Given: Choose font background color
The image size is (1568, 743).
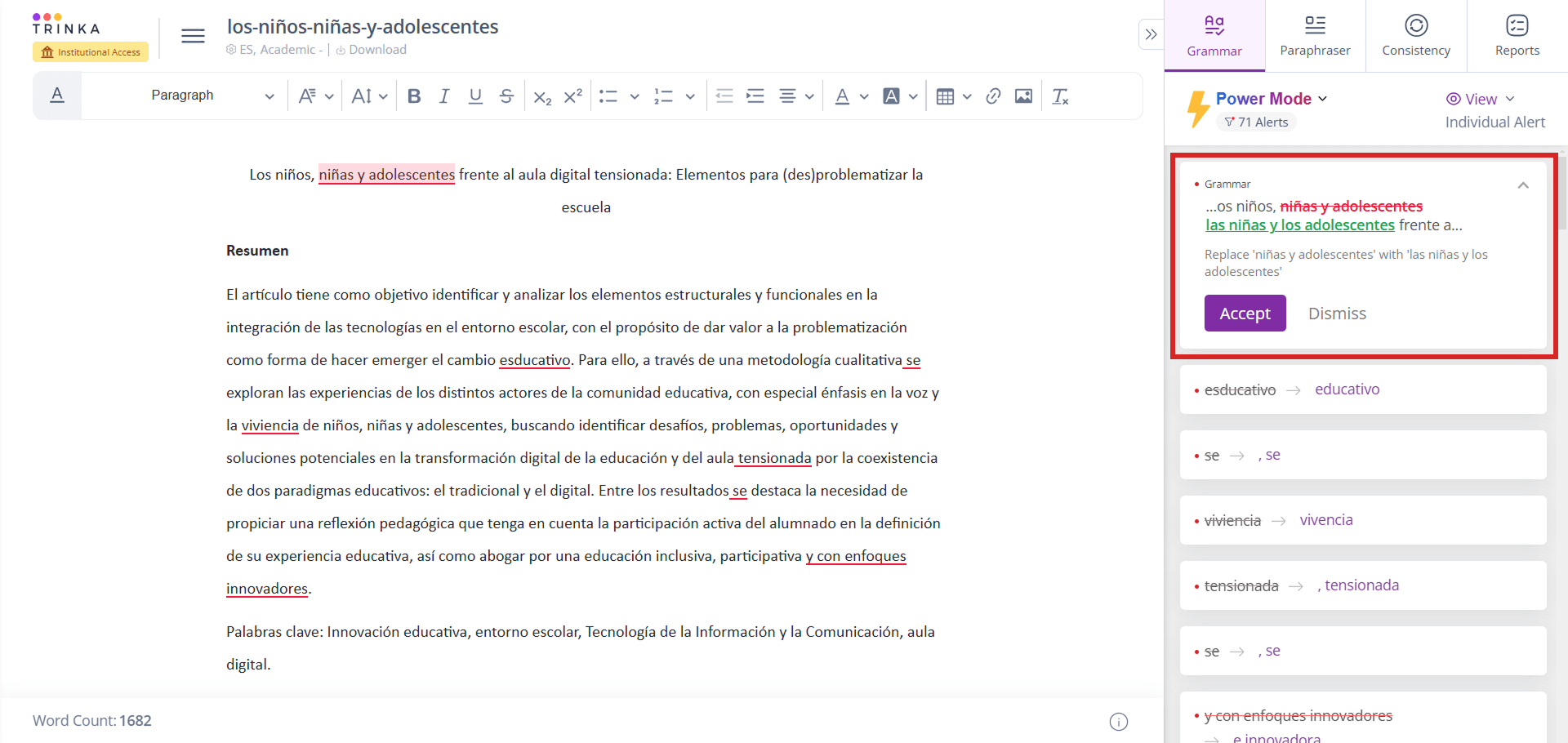Looking at the screenshot, I should pos(892,96).
